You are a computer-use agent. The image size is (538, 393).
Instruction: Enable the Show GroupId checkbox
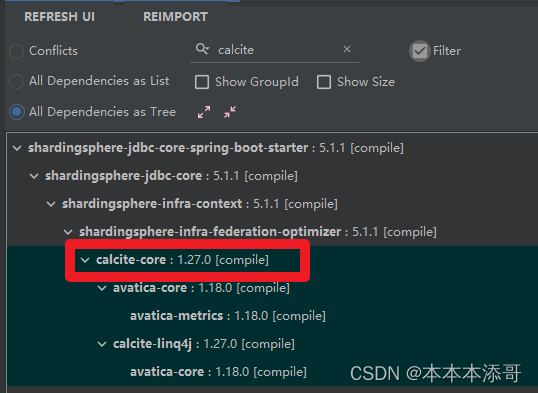(202, 82)
